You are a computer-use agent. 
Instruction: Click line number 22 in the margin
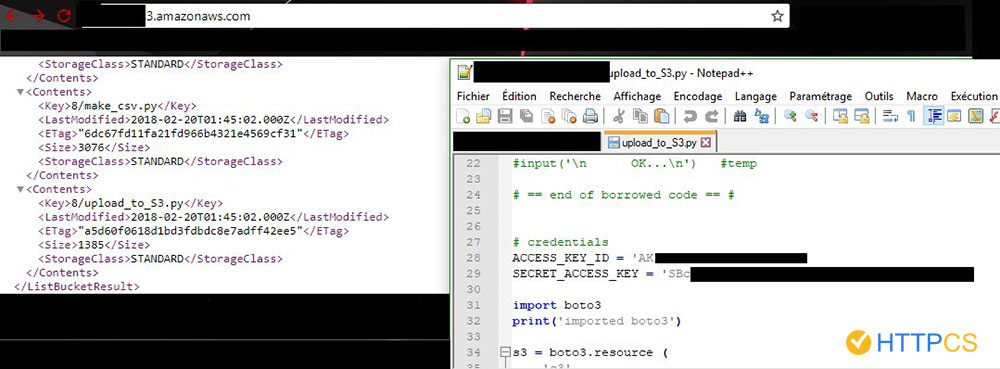point(474,164)
